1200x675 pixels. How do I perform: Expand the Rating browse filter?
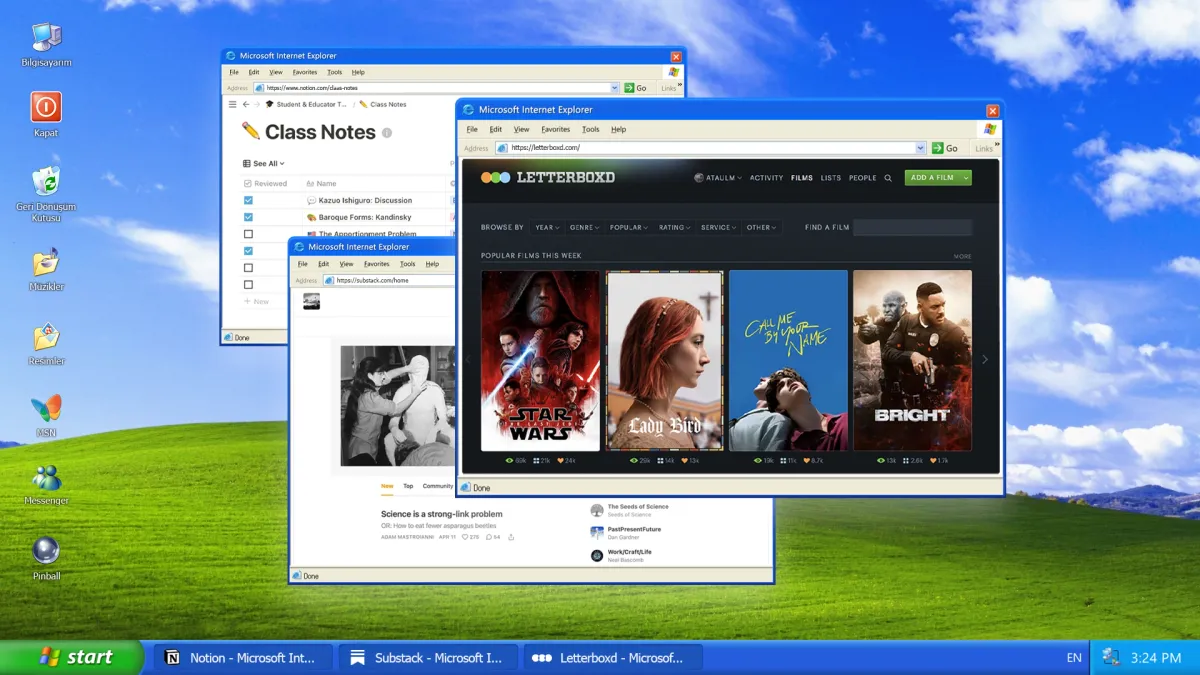pos(674,228)
